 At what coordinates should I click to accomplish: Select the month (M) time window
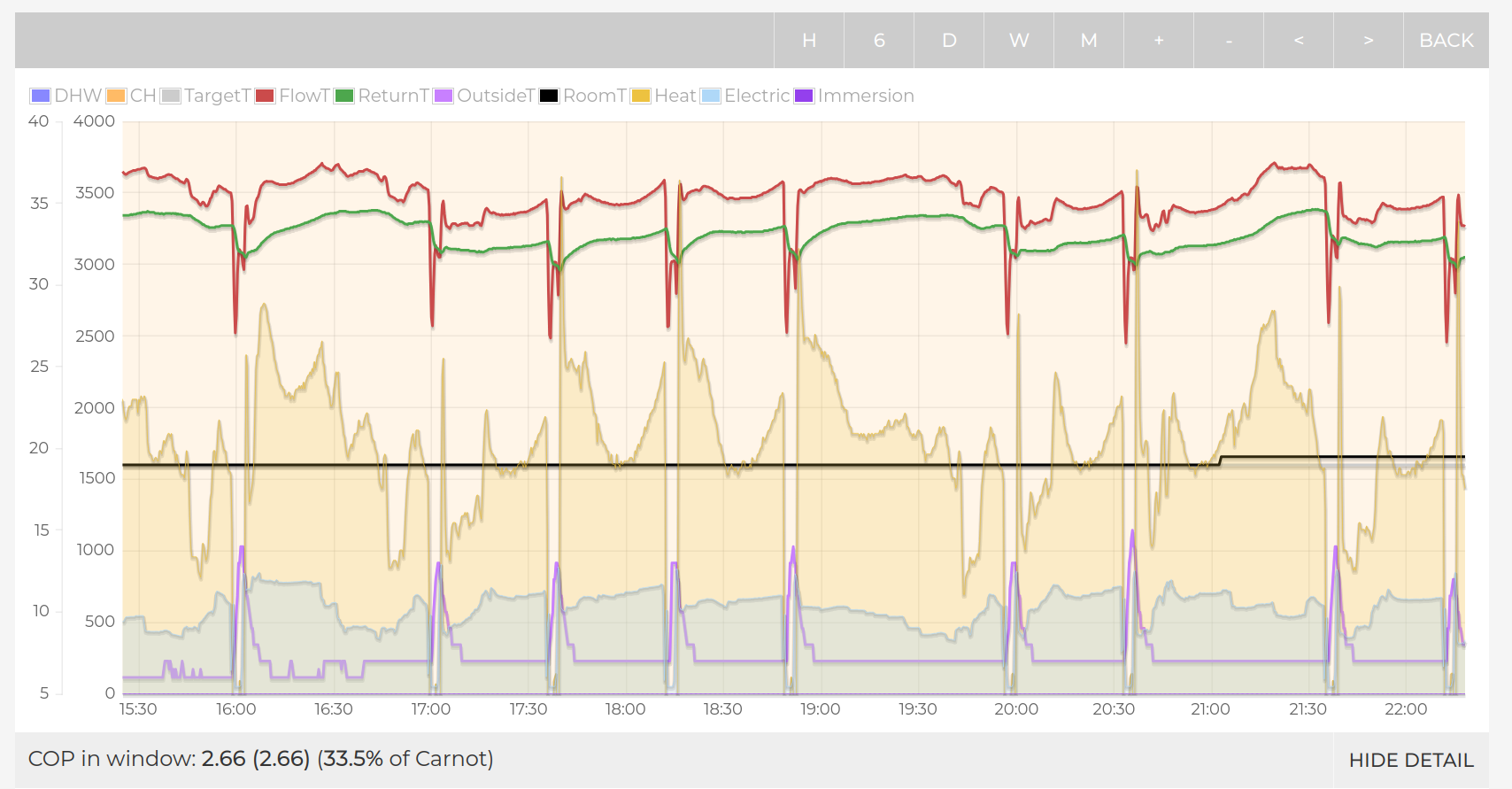(x=1088, y=41)
